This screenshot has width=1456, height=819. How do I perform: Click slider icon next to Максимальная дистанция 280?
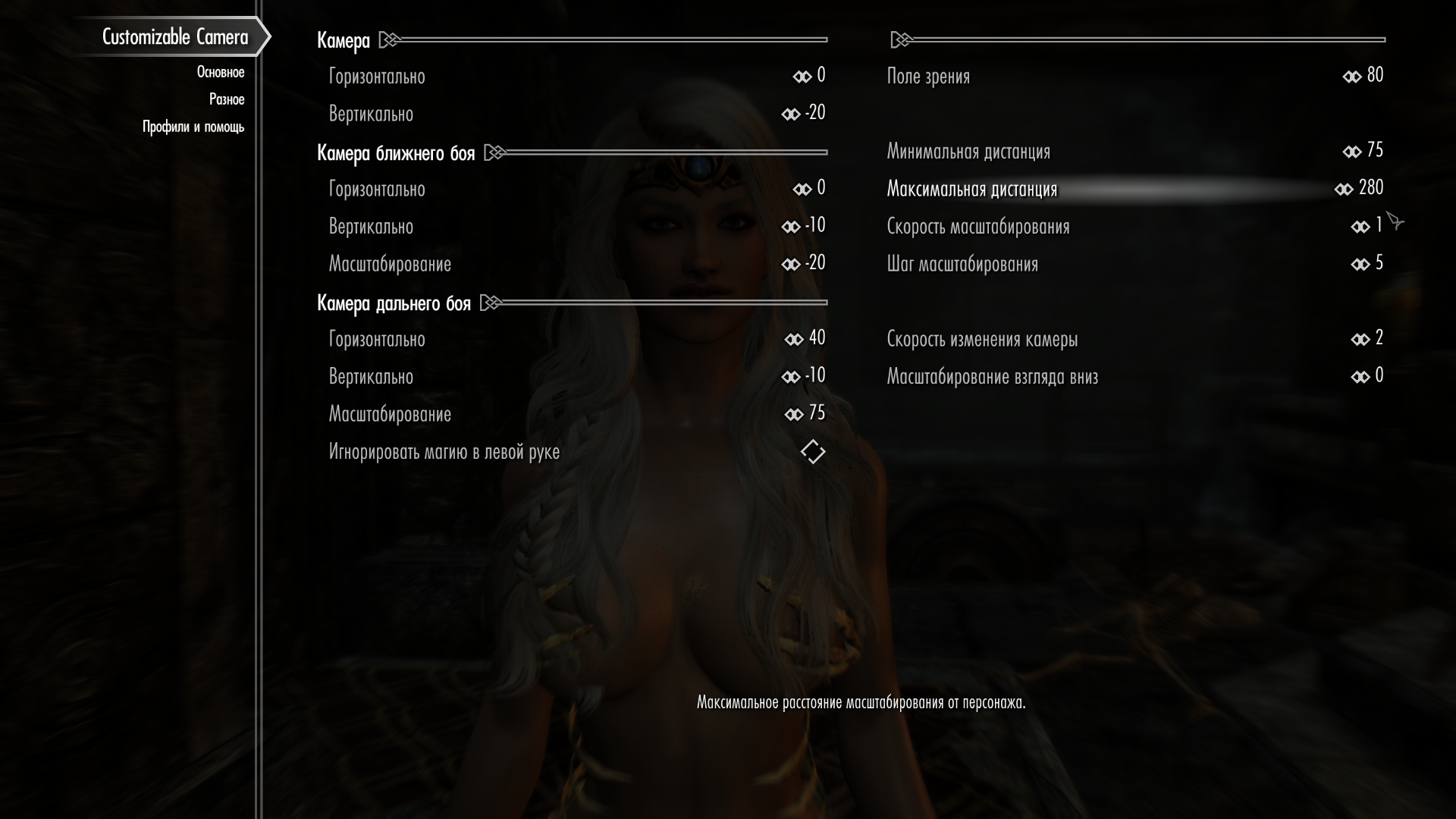tap(1343, 189)
